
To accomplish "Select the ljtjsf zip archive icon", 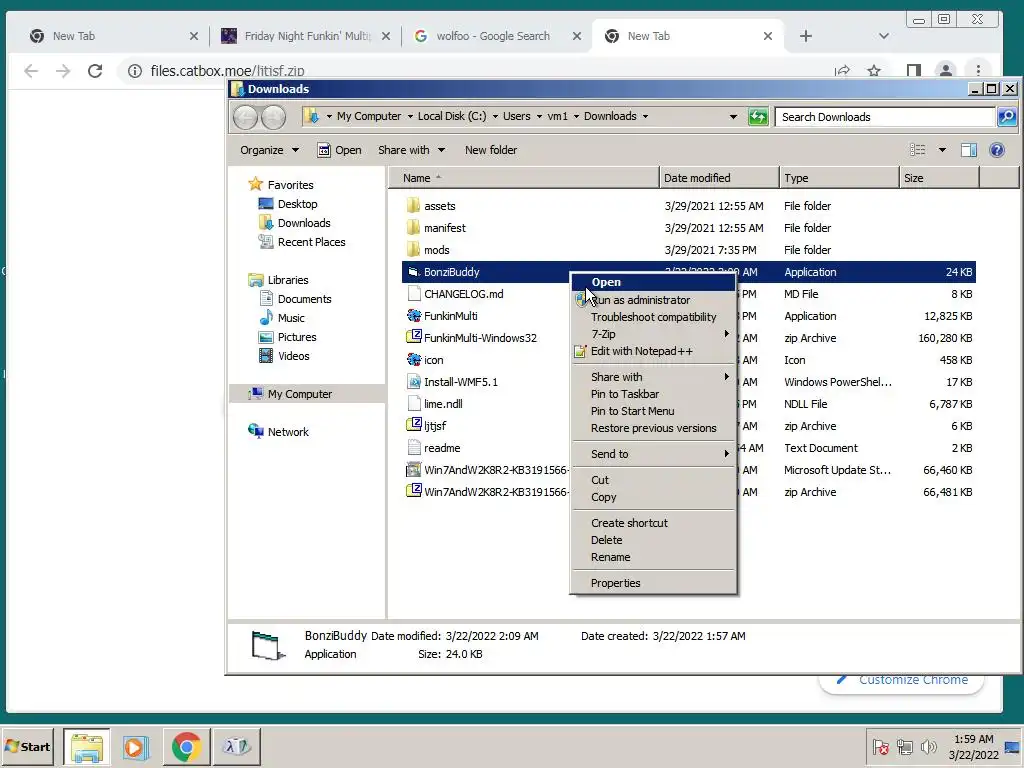I will (413, 425).
